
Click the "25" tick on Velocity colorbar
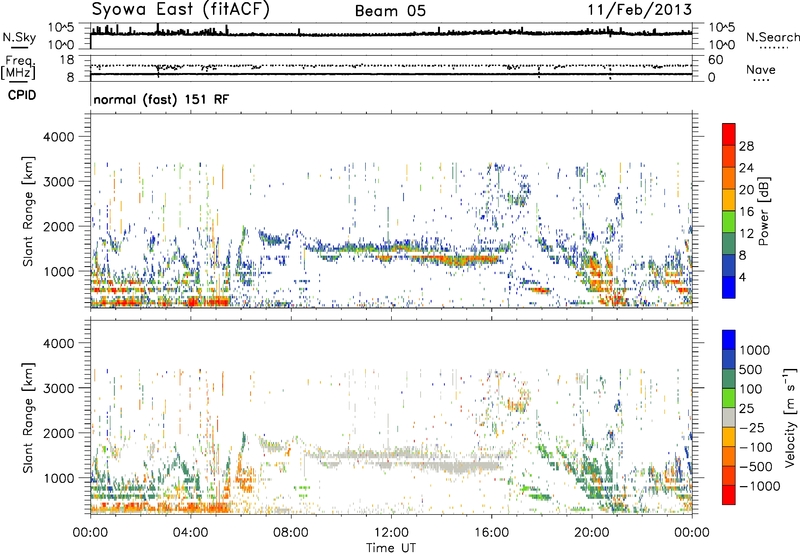[747, 409]
